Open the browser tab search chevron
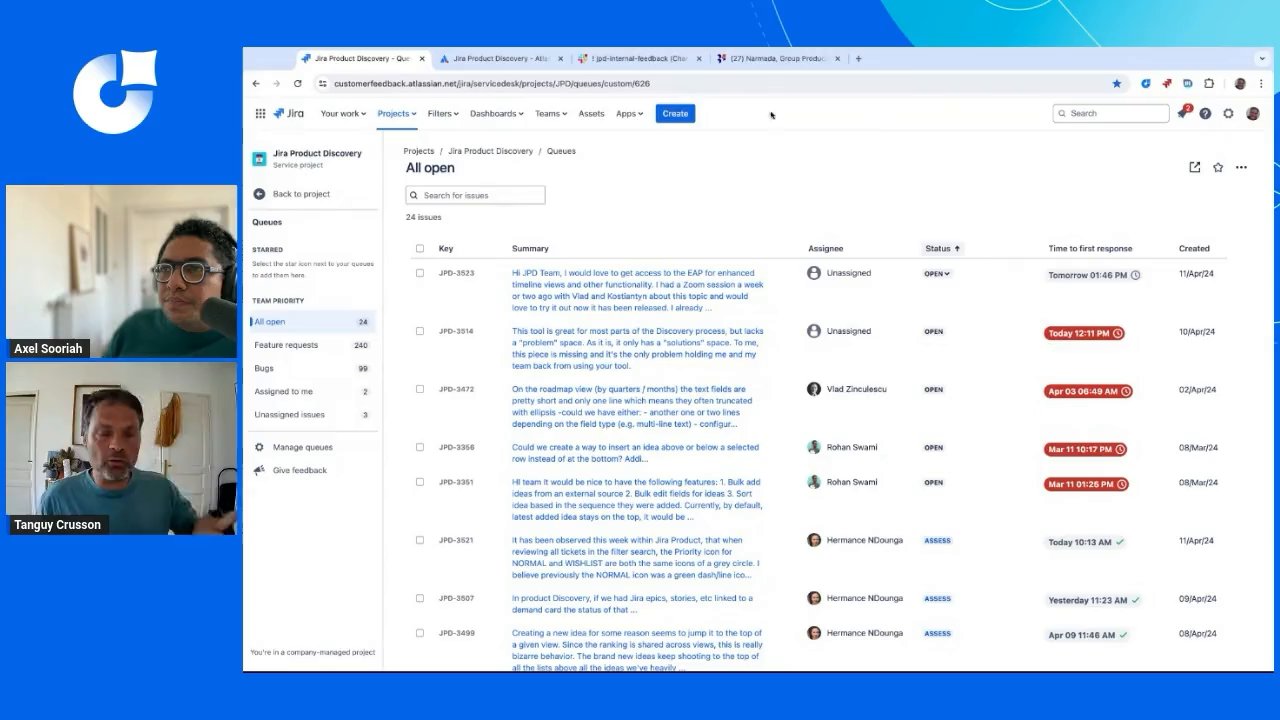The image size is (1280, 720). [1262, 58]
